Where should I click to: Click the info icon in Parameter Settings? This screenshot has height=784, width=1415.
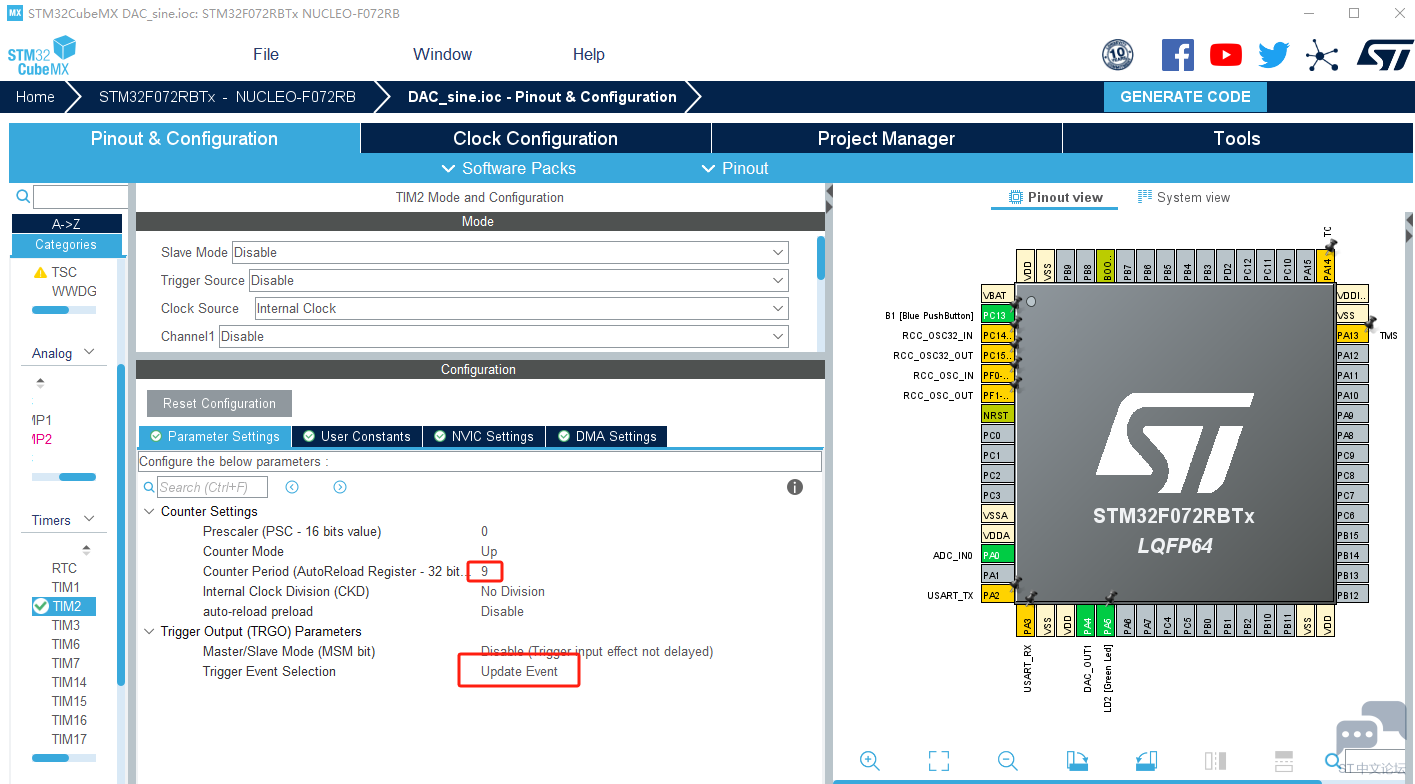coord(795,487)
